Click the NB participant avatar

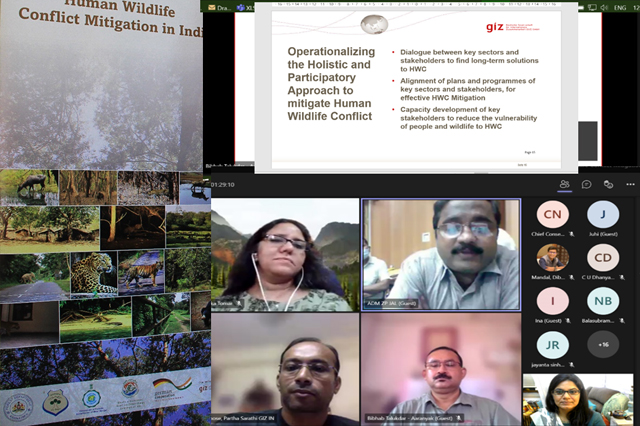[x=602, y=300]
